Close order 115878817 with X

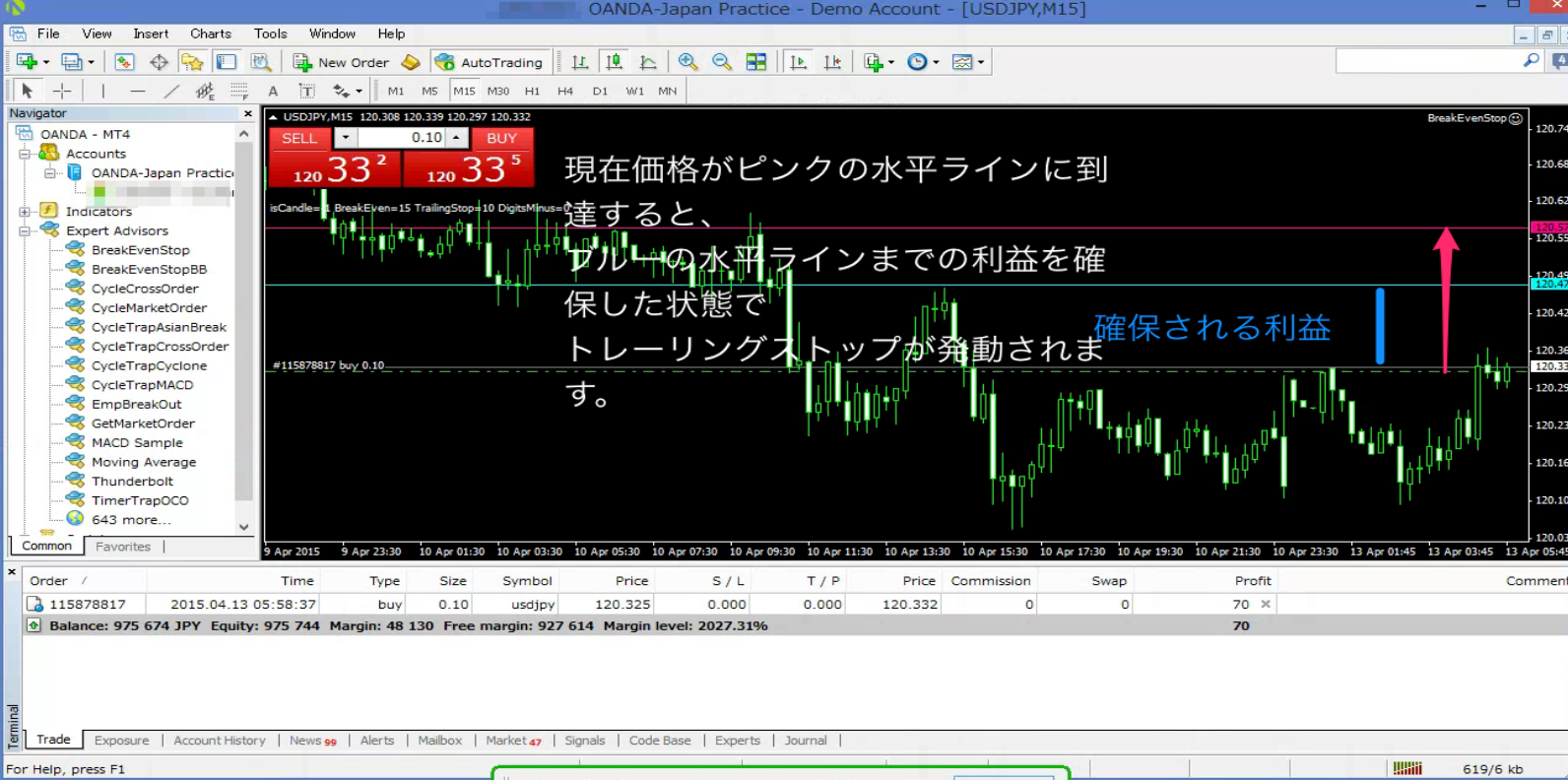coord(1266,604)
